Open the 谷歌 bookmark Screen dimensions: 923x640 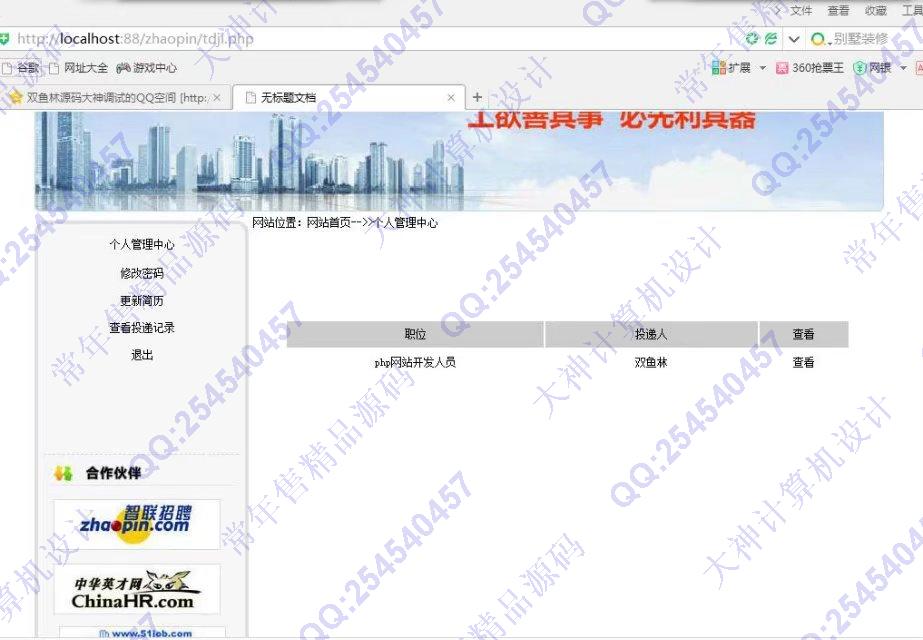pyautogui.click(x=21, y=68)
